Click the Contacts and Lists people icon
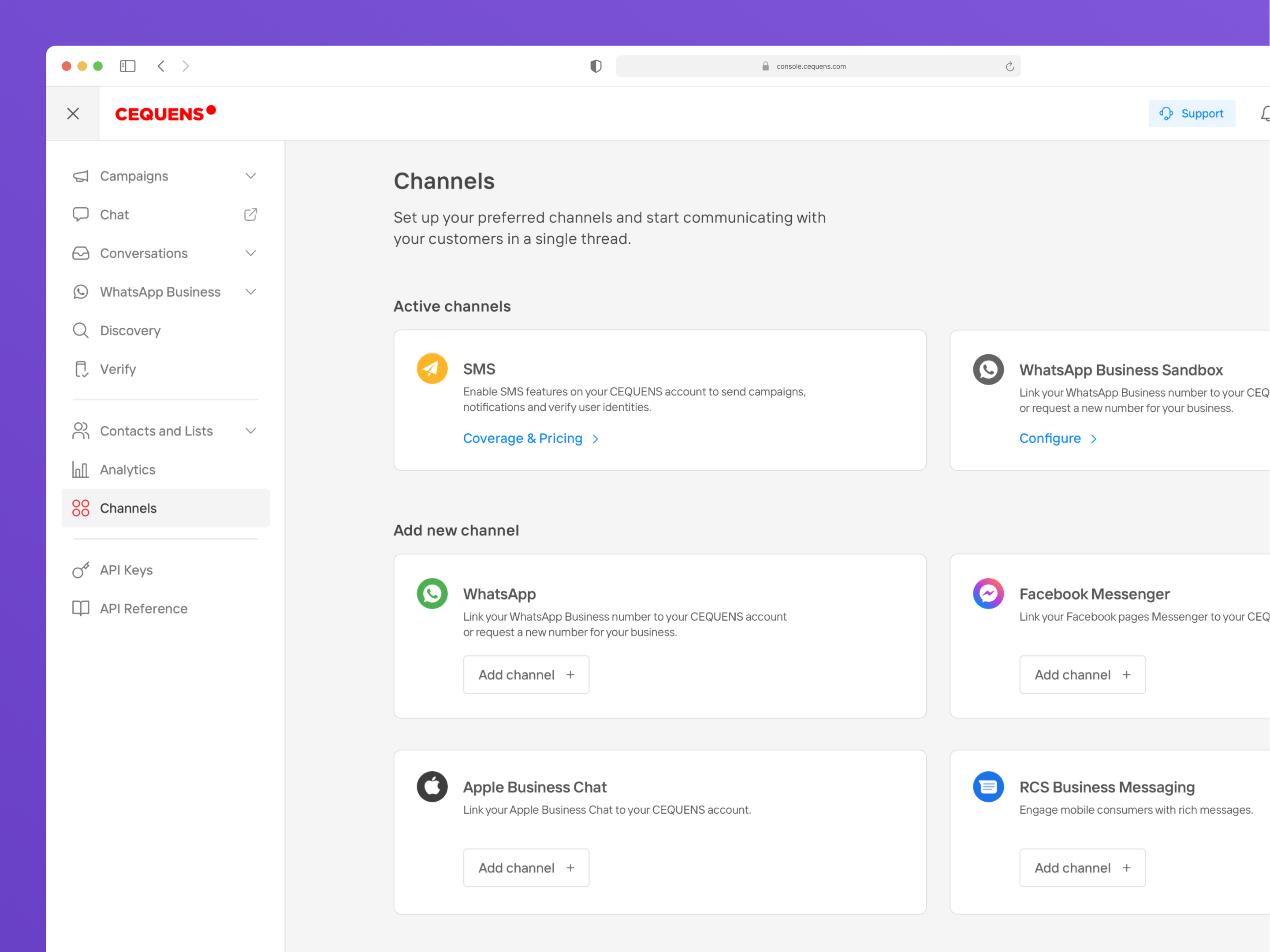This screenshot has width=1270, height=952. pyautogui.click(x=81, y=431)
